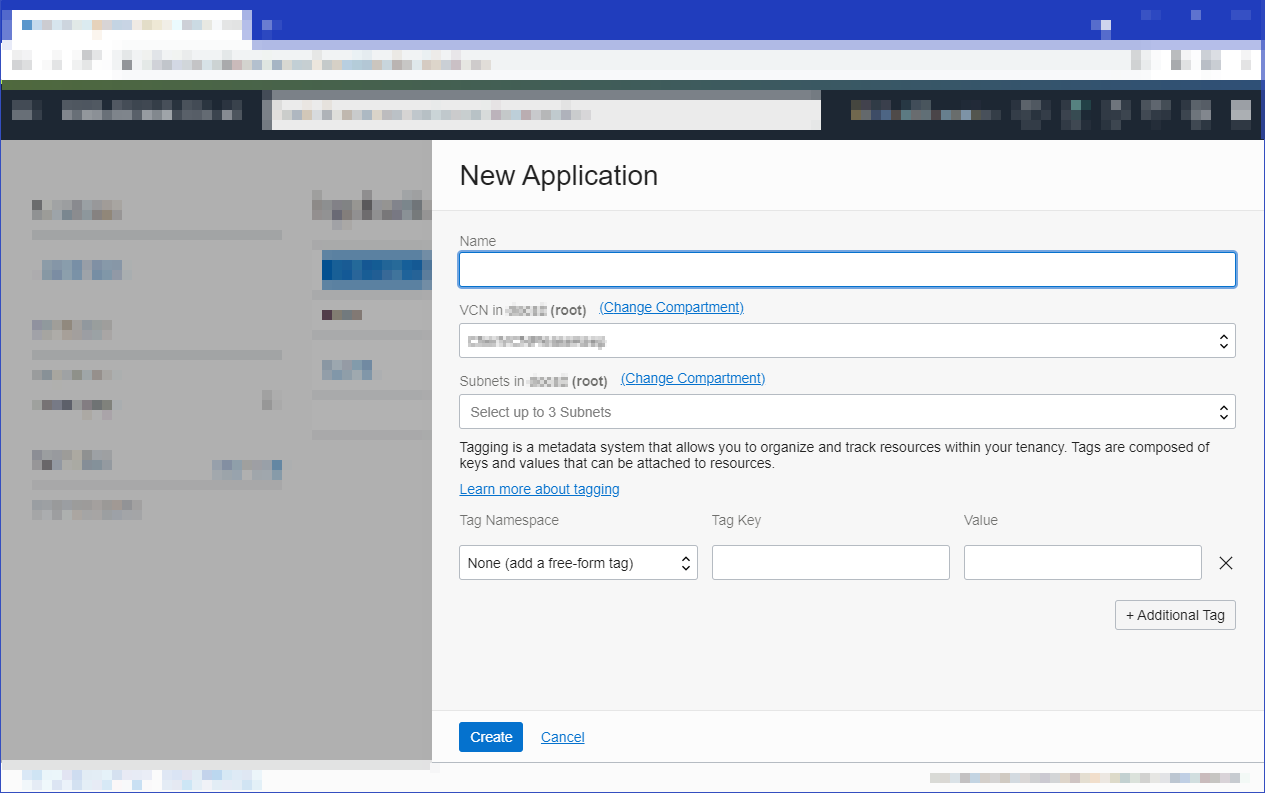Open Cloud Shell from the console header

(1030, 111)
